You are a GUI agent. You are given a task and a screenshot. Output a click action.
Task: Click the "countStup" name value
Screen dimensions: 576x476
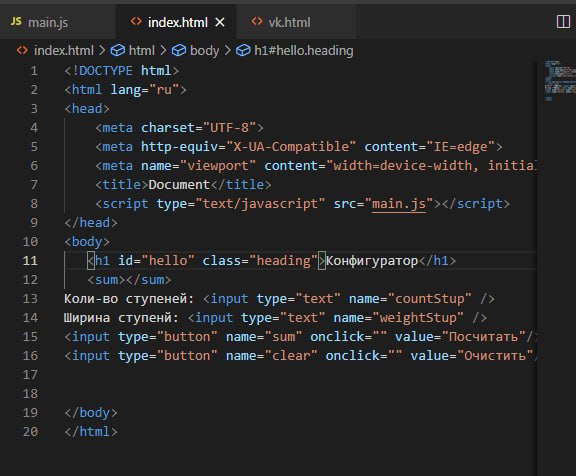point(429,299)
